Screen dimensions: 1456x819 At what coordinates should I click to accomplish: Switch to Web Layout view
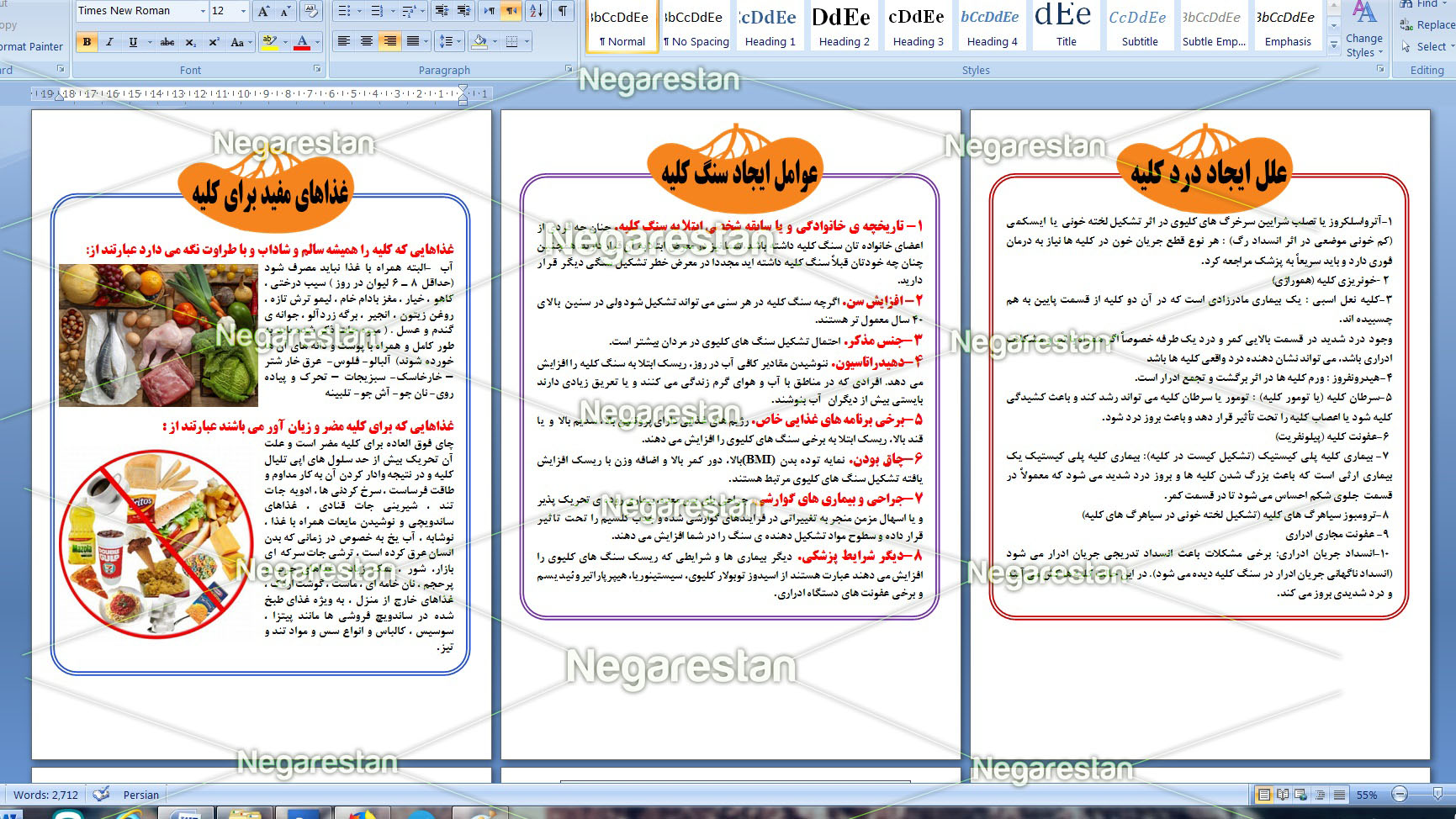click(1301, 795)
